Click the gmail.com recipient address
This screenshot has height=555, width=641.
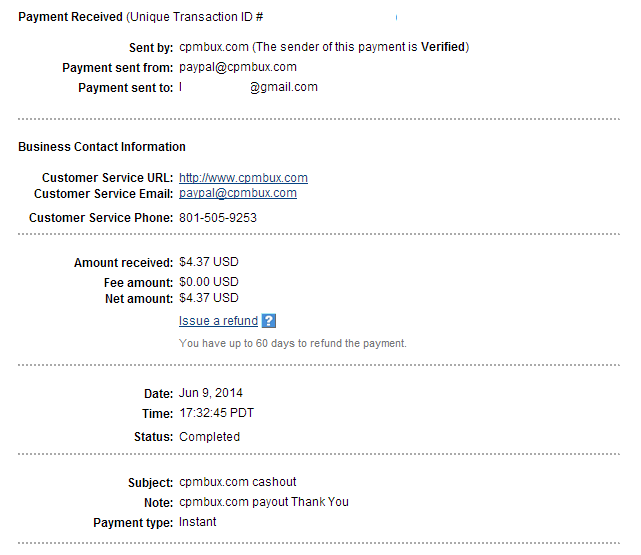[248, 87]
